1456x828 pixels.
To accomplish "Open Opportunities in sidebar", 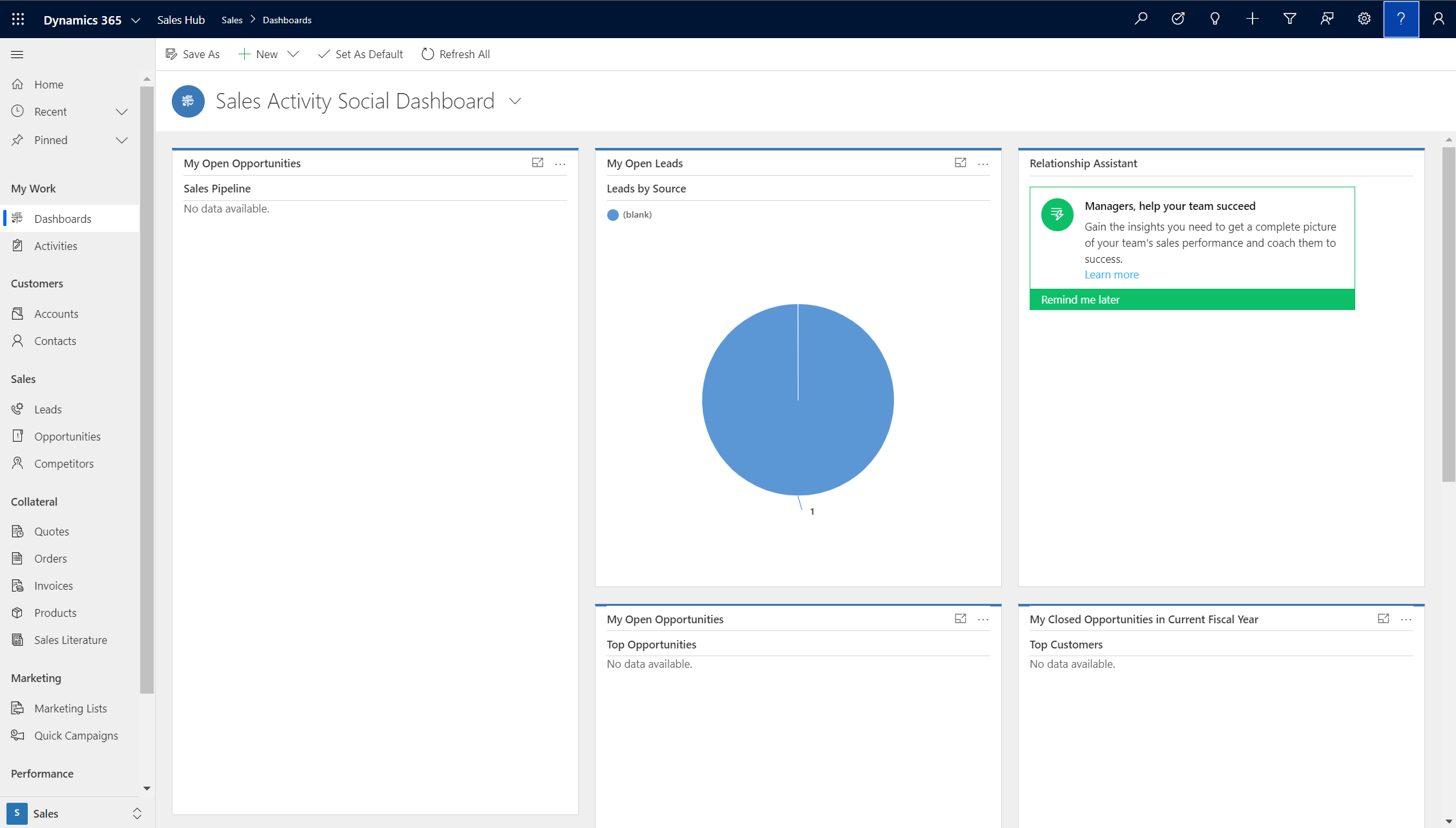I will coord(70,437).
